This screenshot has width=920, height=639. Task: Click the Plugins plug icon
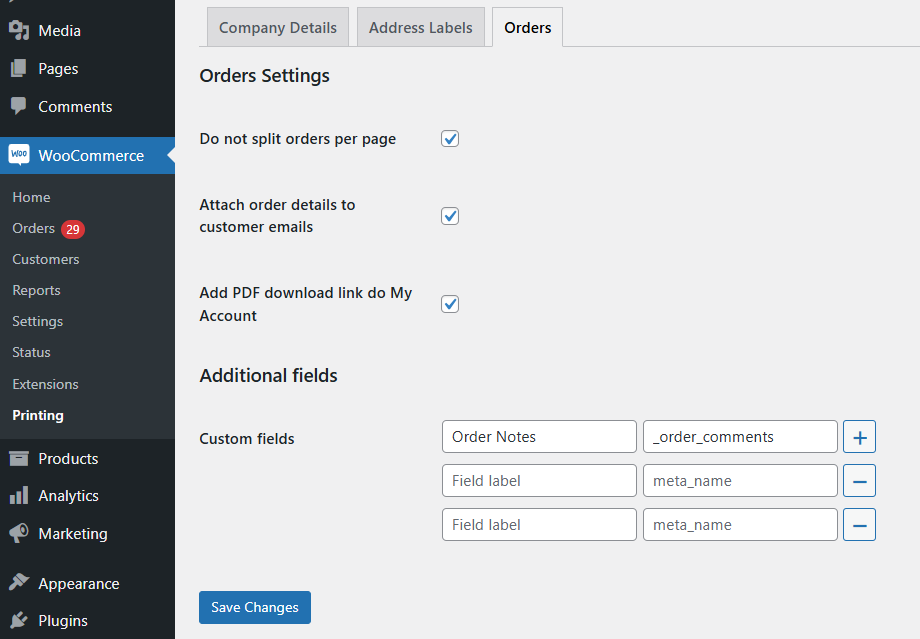click(19, 621)
